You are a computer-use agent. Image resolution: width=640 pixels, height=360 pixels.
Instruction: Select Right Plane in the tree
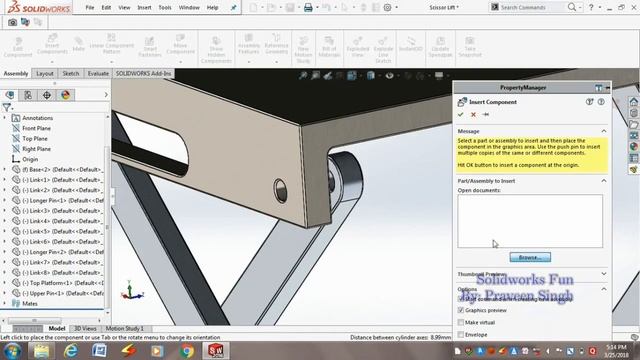click(x=36, y=149)
